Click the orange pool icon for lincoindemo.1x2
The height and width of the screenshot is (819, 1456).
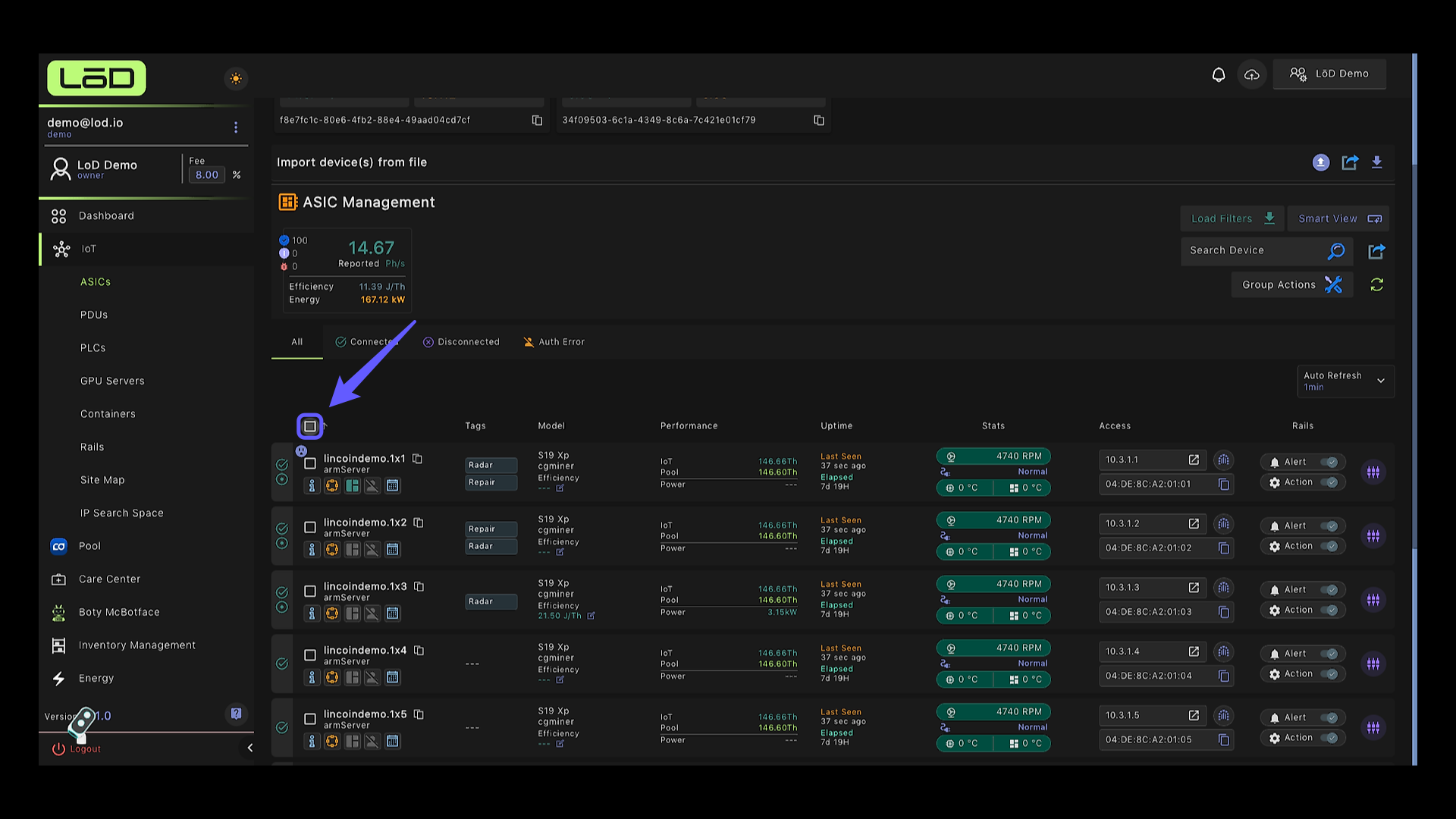332,550
